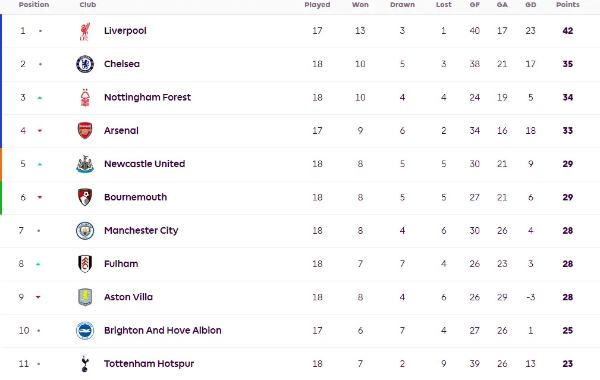Click the Tottenham Hotspur cockerel crest
The width and height of the screenshot is (600, 380).
[x=85, y=364]
